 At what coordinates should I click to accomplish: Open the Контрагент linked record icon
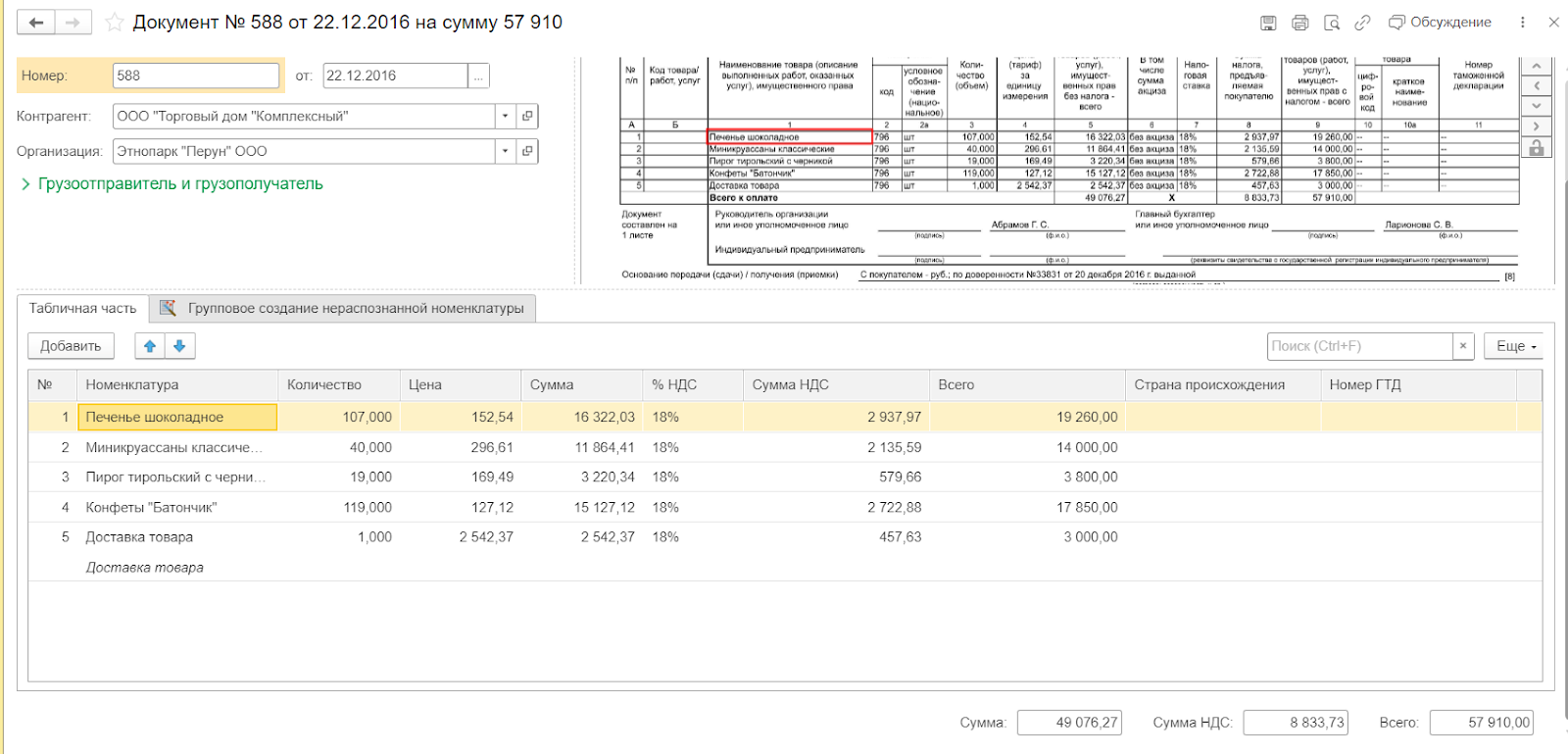[527, 116]
